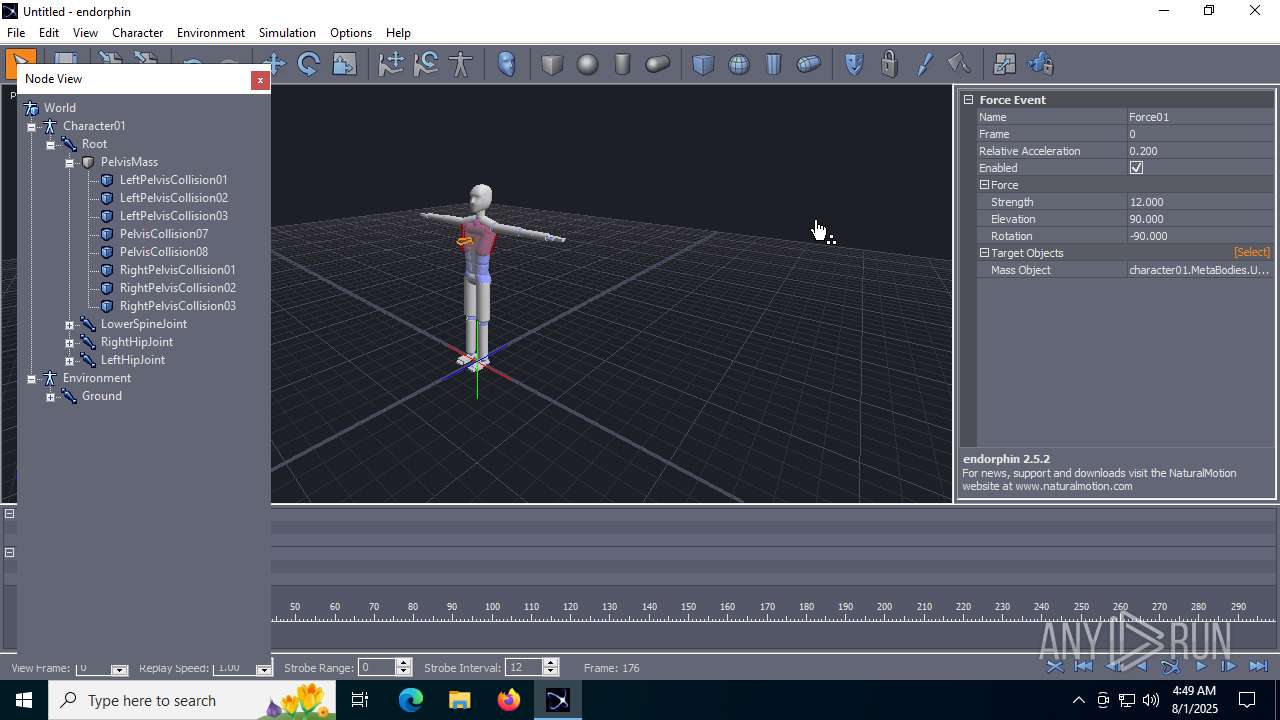
Task: Click the blue shield toolbar icon
Action: (854, 64)
